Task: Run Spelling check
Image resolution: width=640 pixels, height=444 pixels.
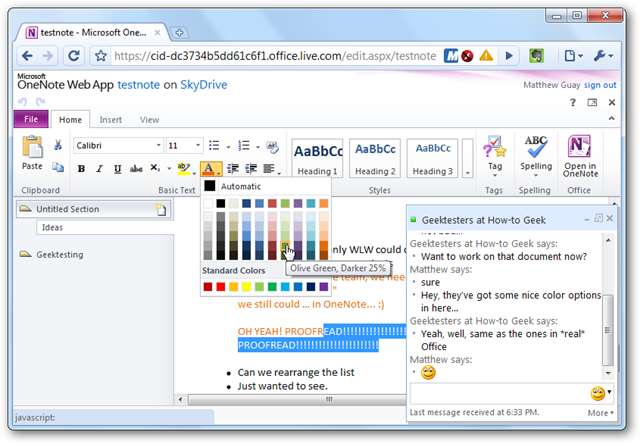Action: pyautogui.click(x=536, y=156)
